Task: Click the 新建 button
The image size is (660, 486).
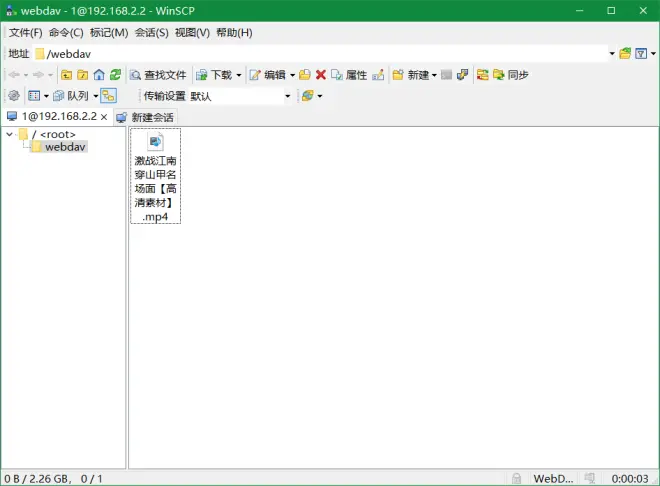Action: pyautogui.click(x=410, y=75)
